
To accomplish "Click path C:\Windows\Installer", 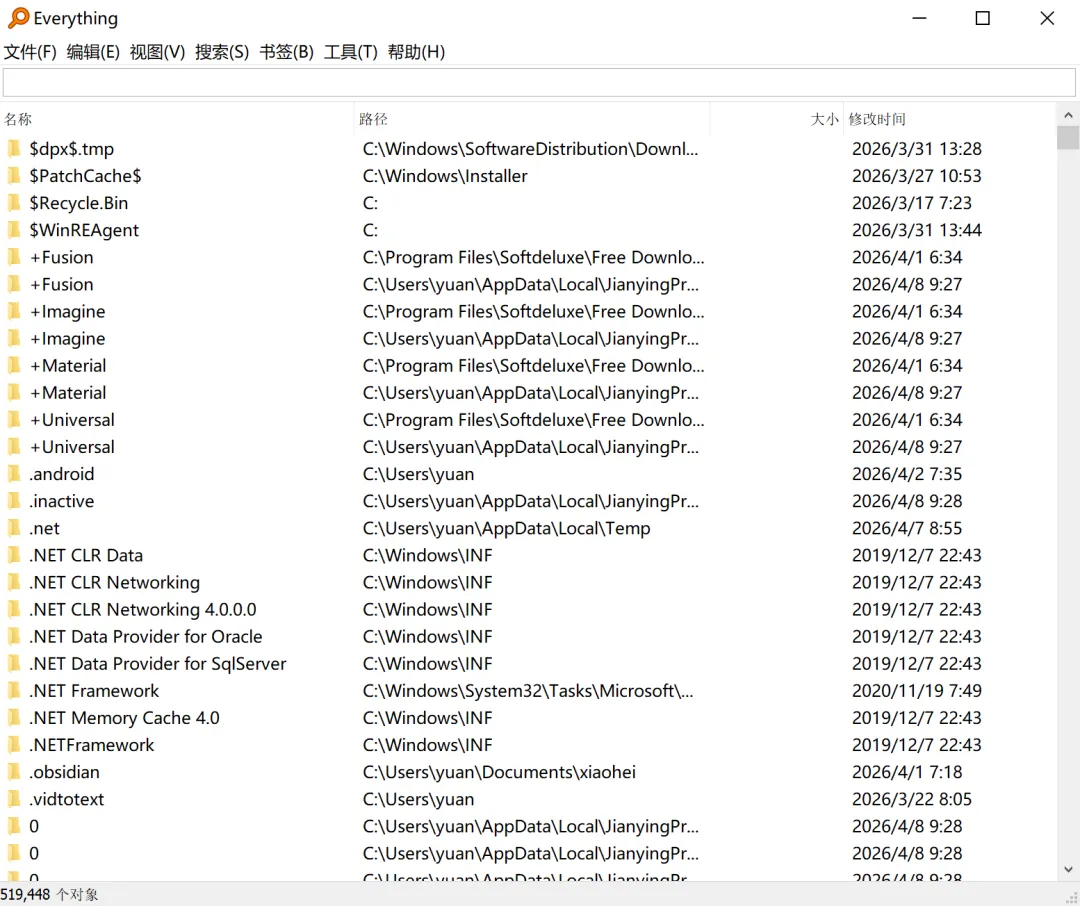I will (445, 176).
